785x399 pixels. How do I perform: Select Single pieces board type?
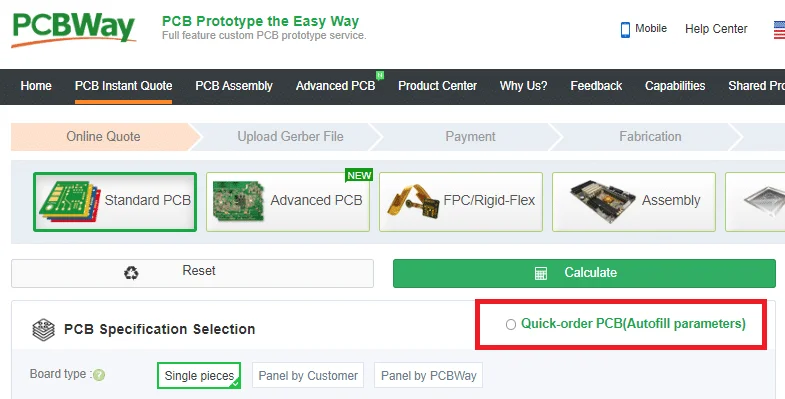point(199,375)
